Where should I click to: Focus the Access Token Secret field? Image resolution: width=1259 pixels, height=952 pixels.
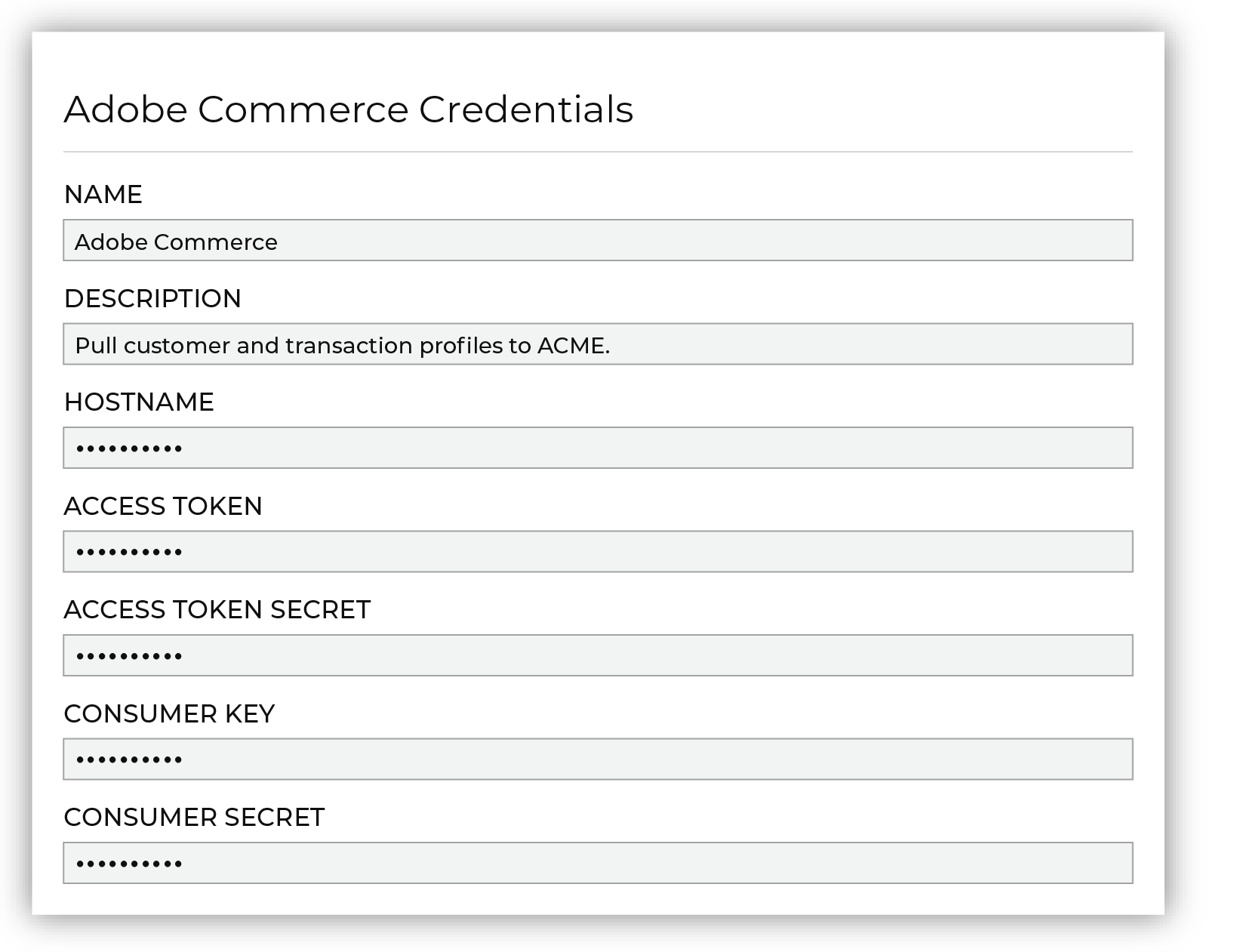(x=598, y=655)
